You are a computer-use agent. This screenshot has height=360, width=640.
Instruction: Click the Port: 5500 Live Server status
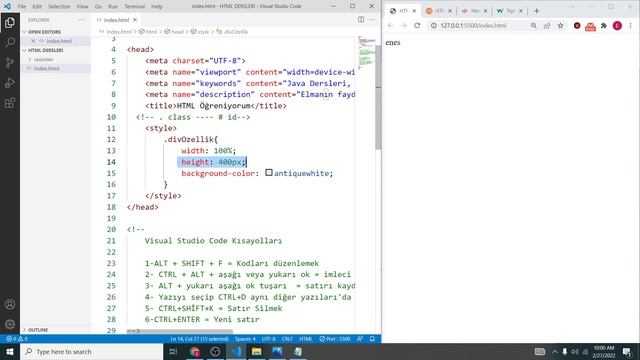(x=335, y=339)
